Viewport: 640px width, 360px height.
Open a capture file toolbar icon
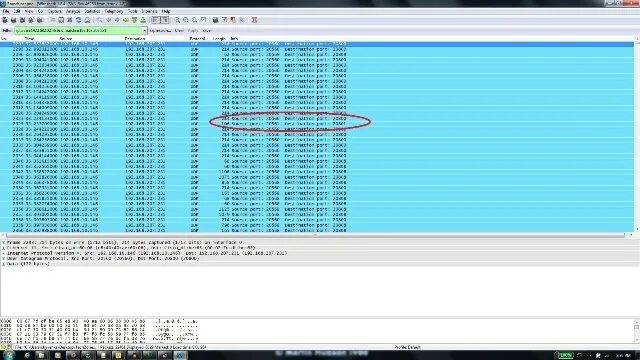[52, 20]
